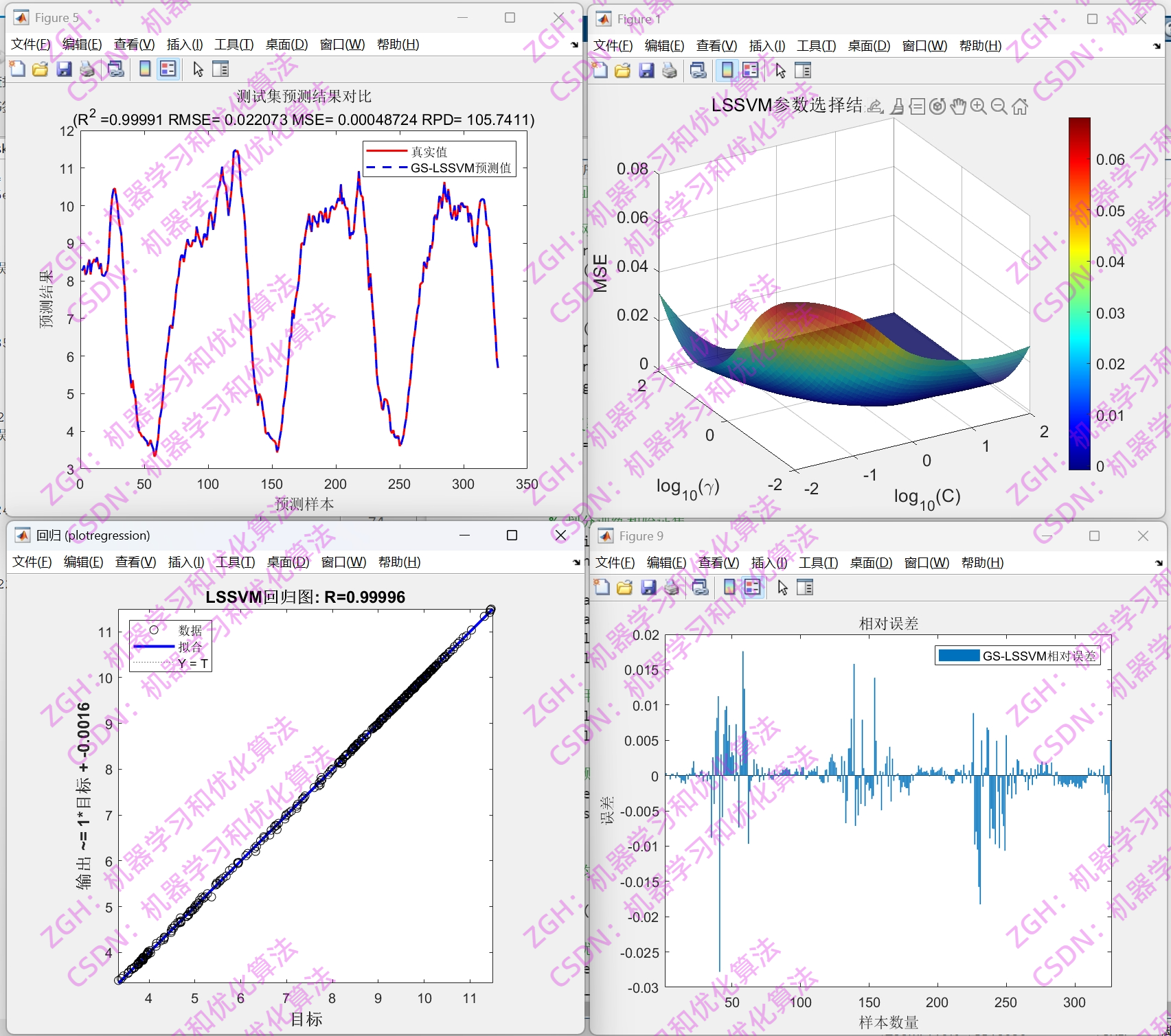Open 查看 menu in Figure 1 window
1171x1036 pixels.
[716, 46]
